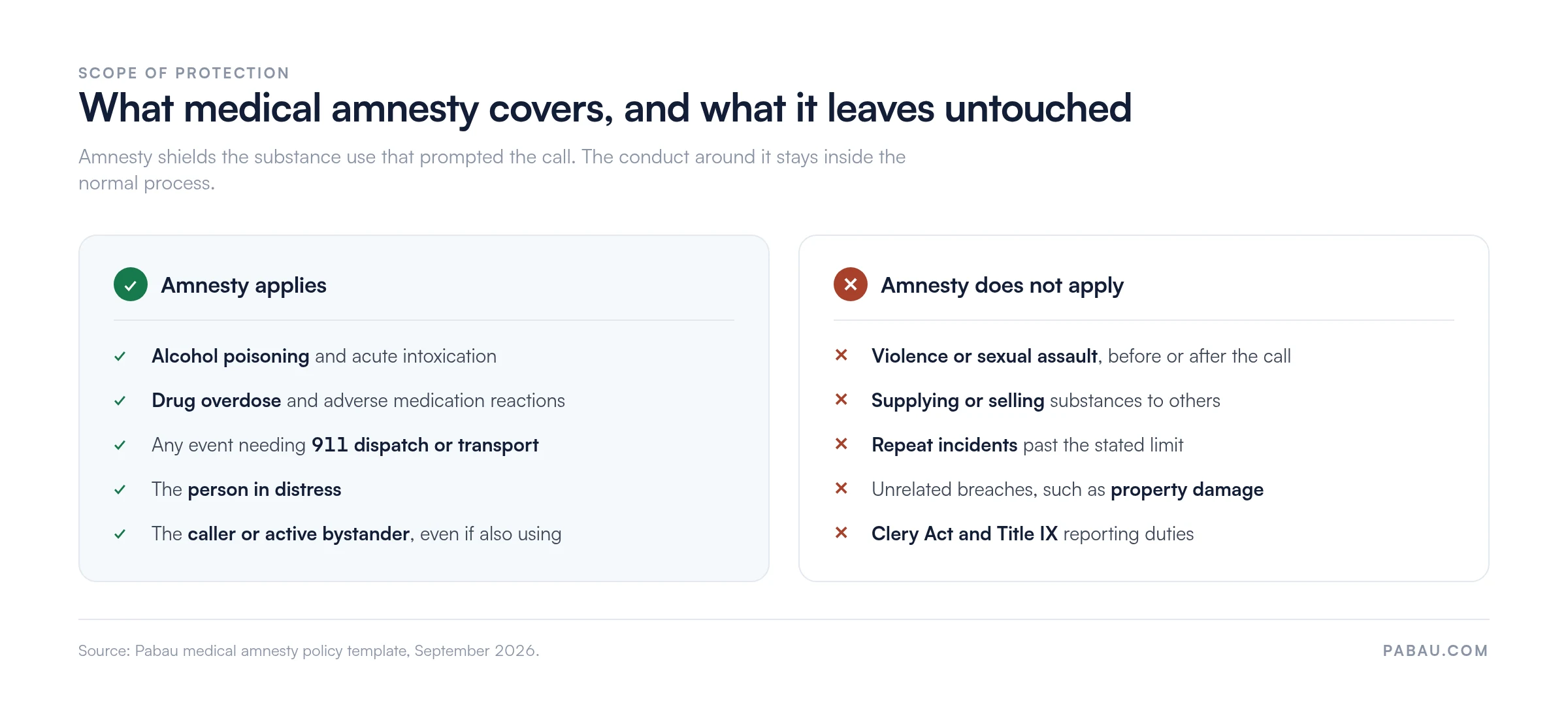Click the red X next to Repeat incidents

(841, 444)
